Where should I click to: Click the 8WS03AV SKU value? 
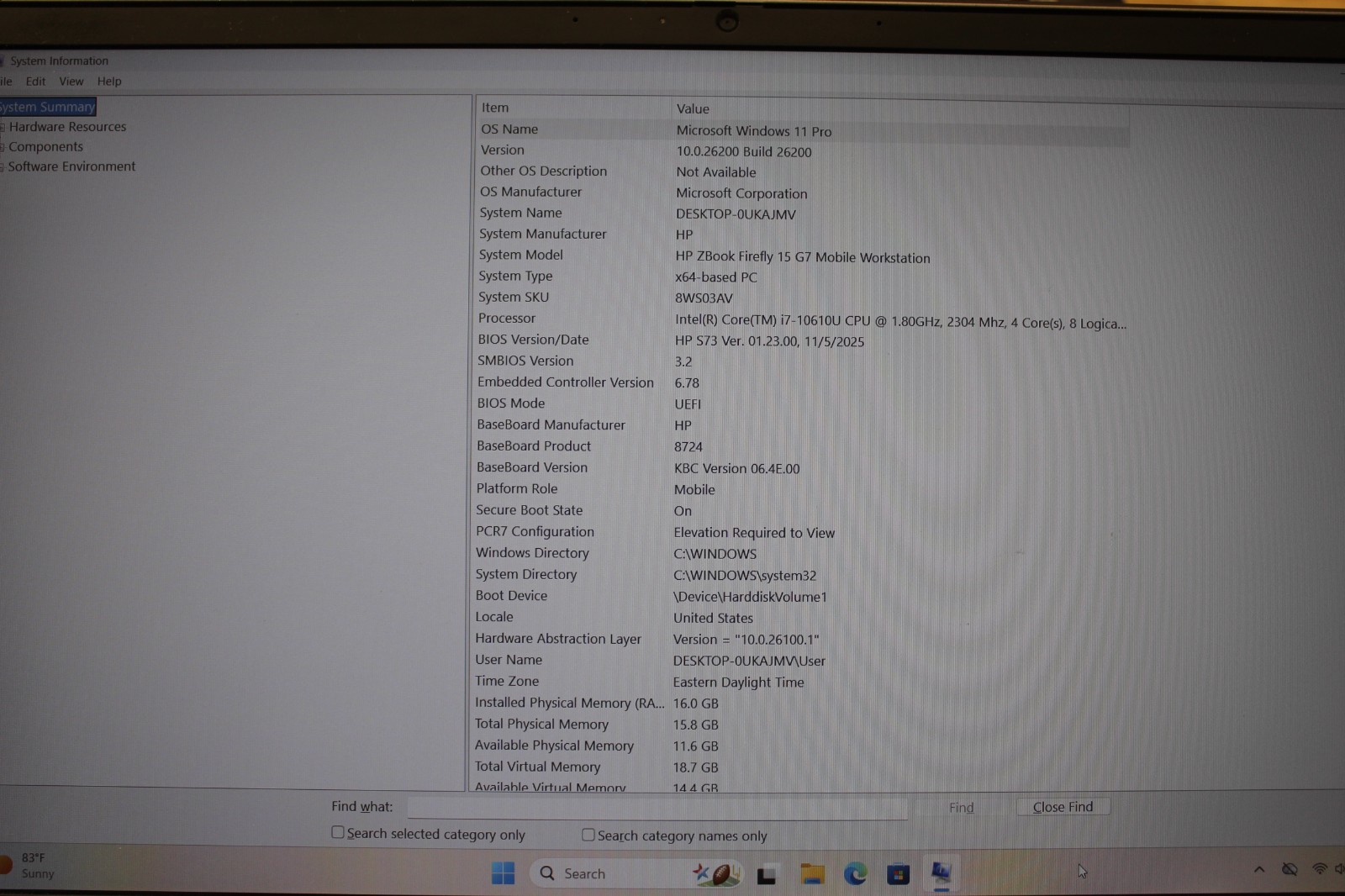[x=704, y=298]
